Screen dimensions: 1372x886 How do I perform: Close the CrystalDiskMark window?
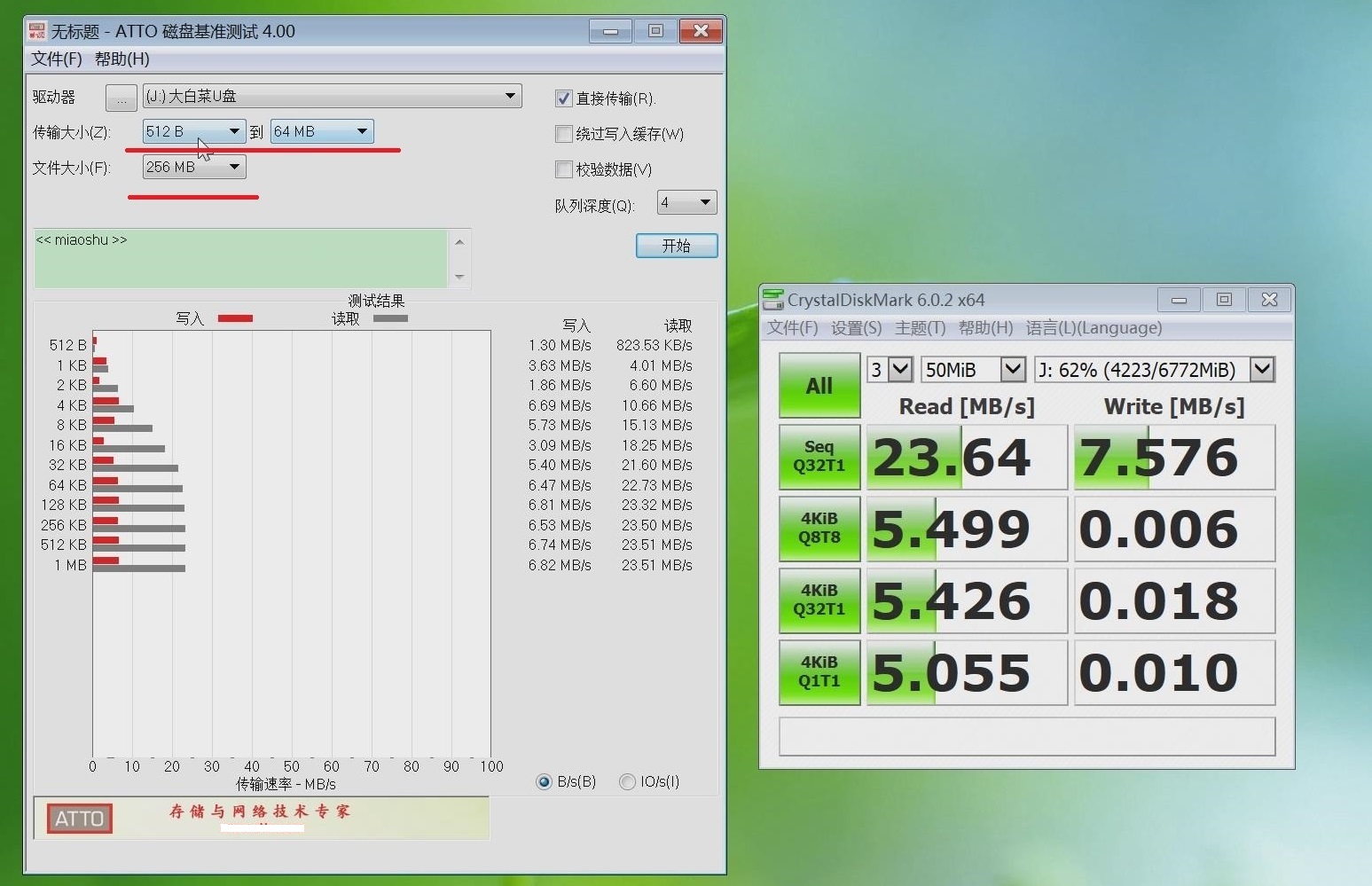[1269, 300]
